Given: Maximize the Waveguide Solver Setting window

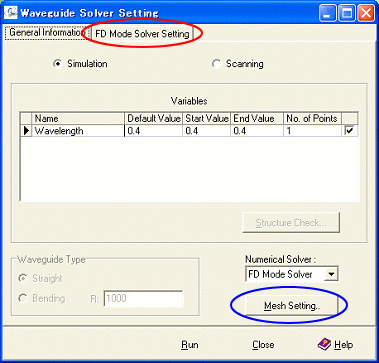Looking at the screenshot, I should pyautogui.click(x=347, y=14).
